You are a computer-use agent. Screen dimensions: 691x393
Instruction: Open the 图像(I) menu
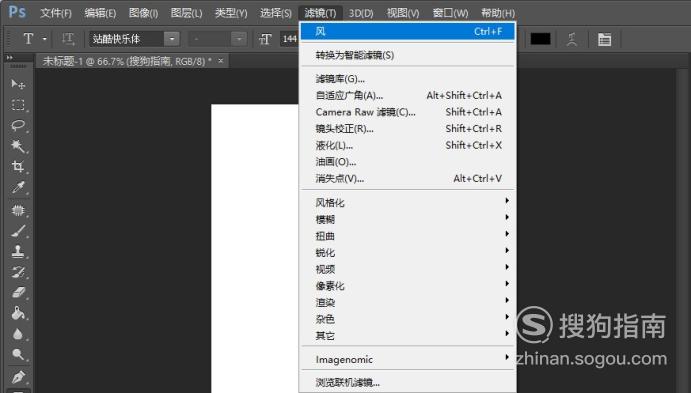143,13
